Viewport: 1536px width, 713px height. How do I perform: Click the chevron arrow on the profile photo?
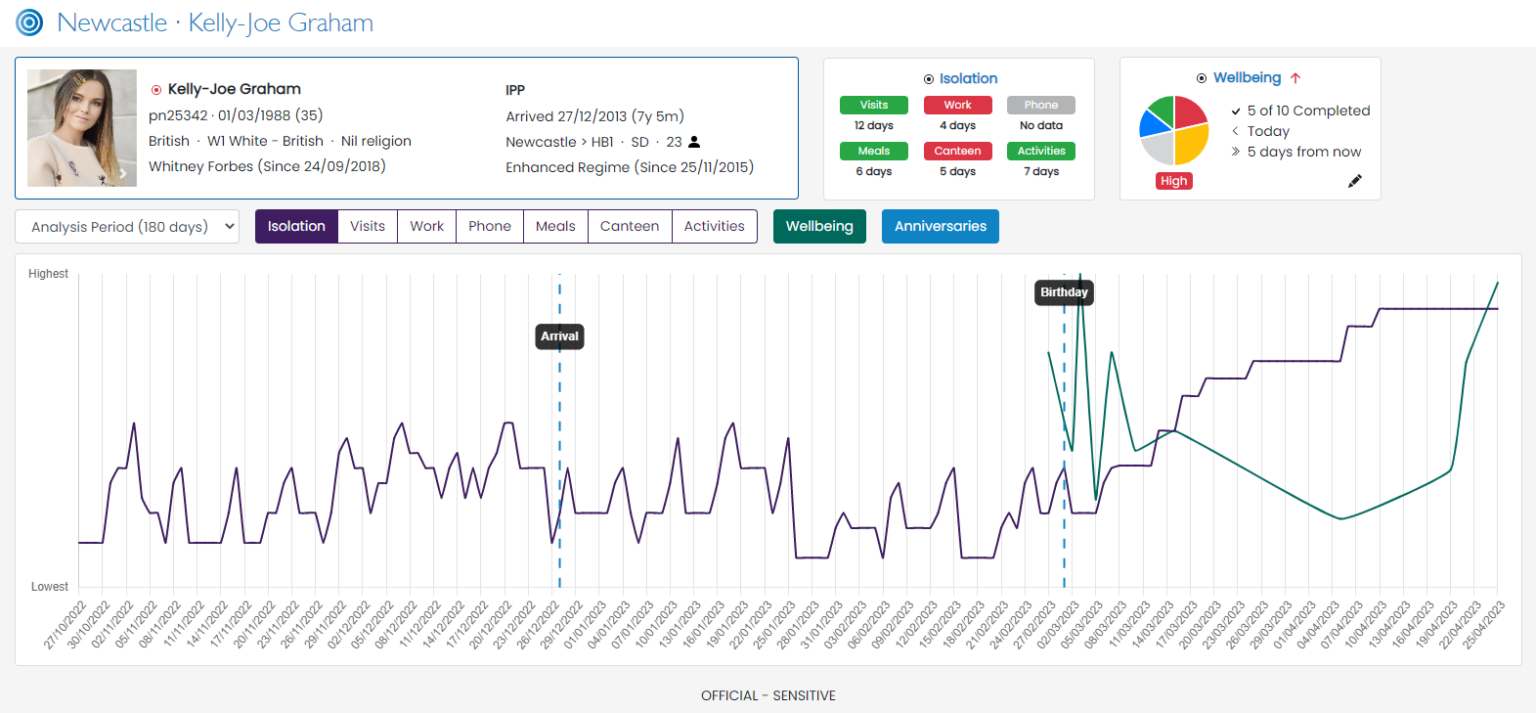click(123, 174)
